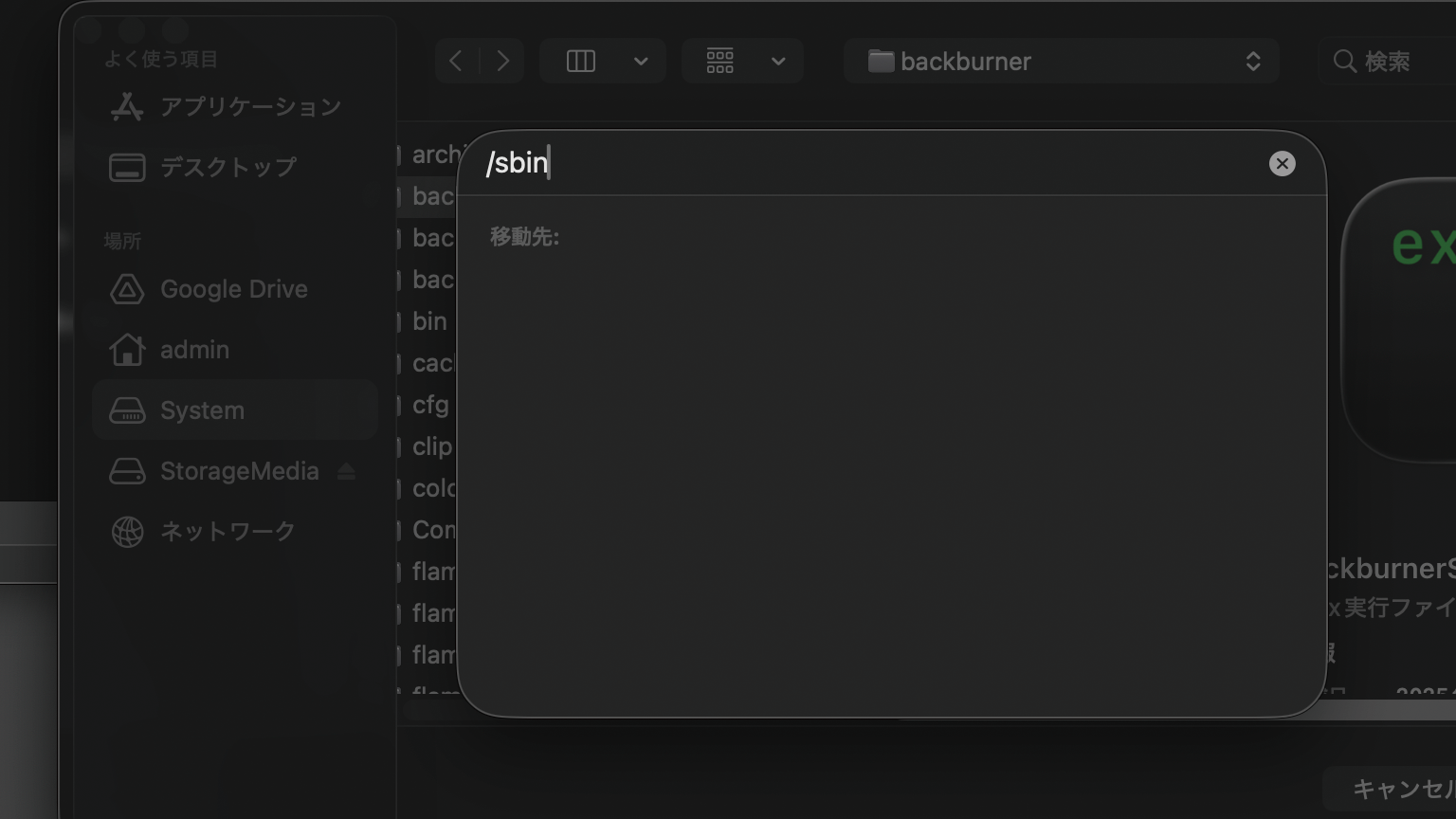Go back with the left chevron

[456, 62]
